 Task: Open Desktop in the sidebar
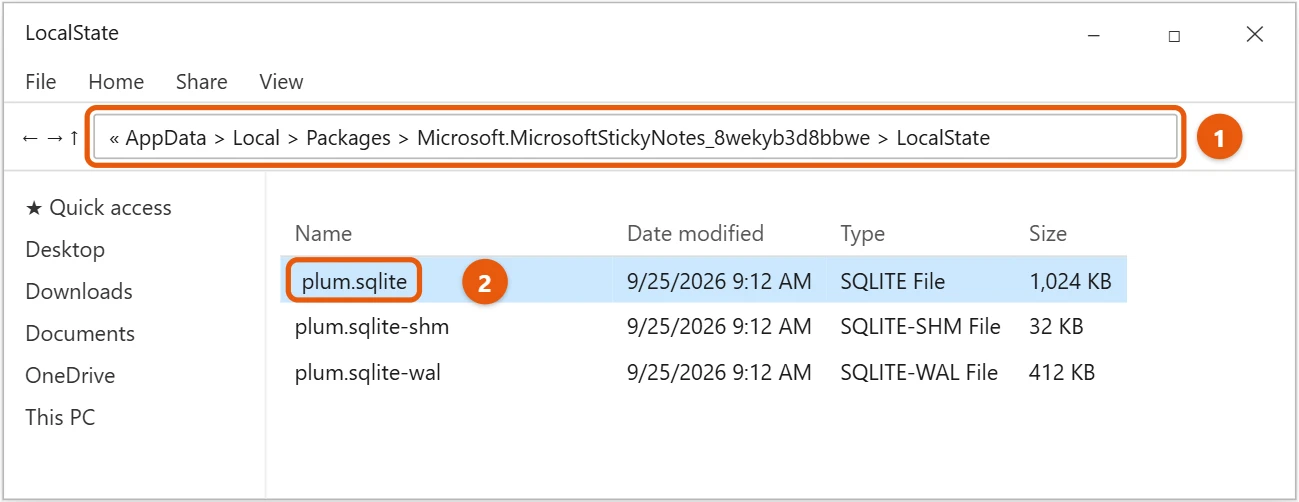click(x=65, y=250)
